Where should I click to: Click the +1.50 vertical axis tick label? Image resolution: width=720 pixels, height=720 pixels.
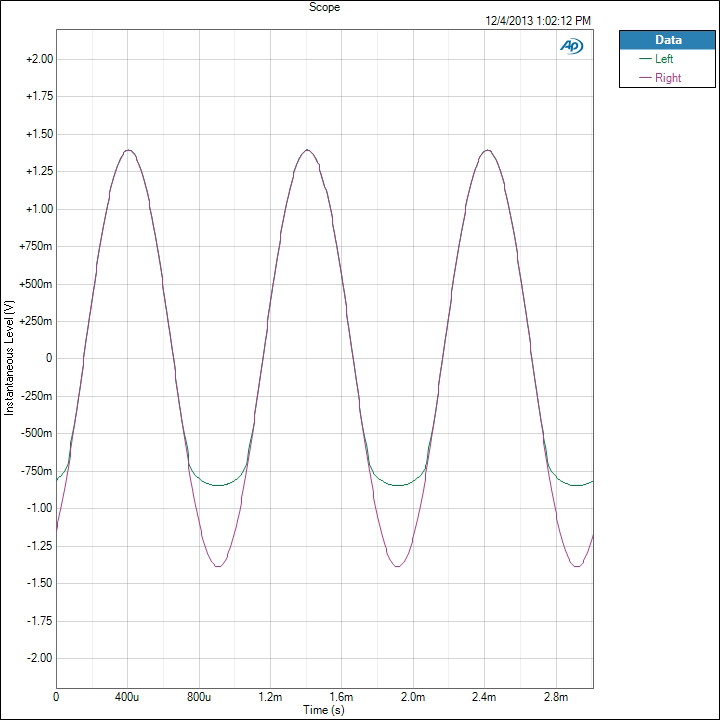click(x=38, y=134)
